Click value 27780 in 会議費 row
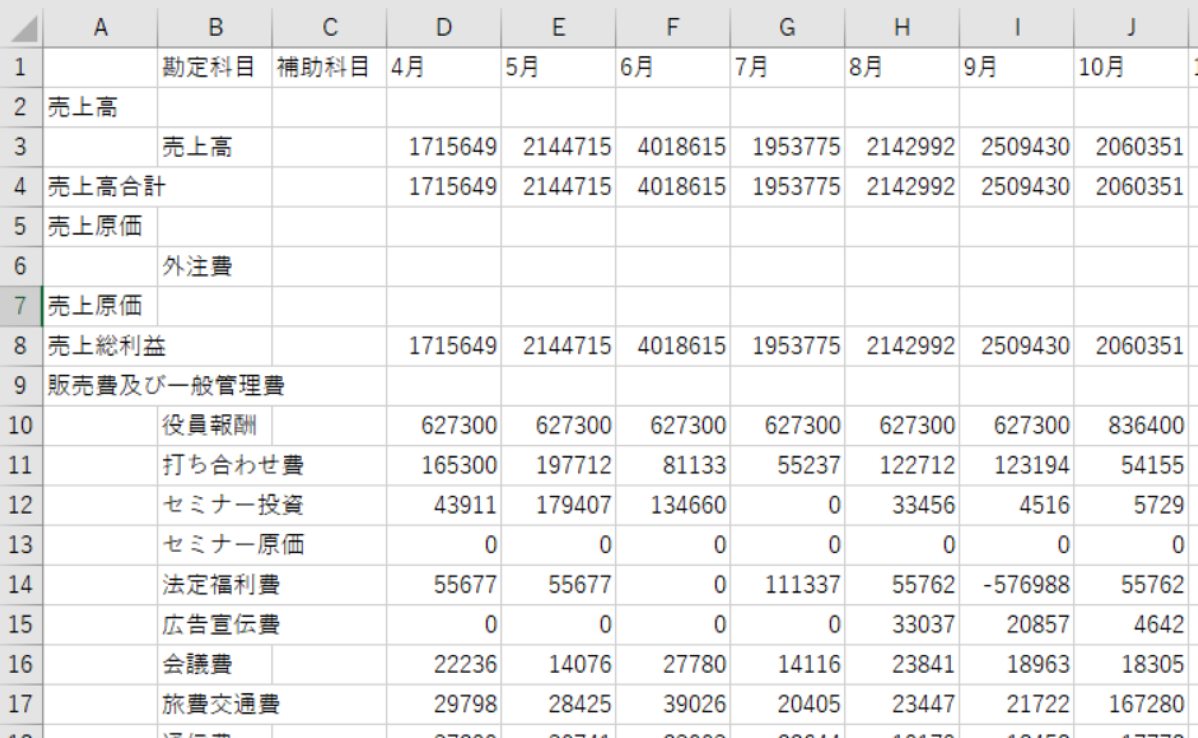 (x=673, y=664)
